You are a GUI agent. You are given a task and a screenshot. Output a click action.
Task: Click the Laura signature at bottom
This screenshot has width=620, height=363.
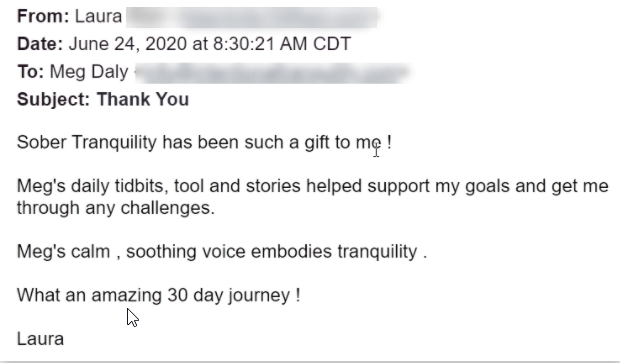40,339
